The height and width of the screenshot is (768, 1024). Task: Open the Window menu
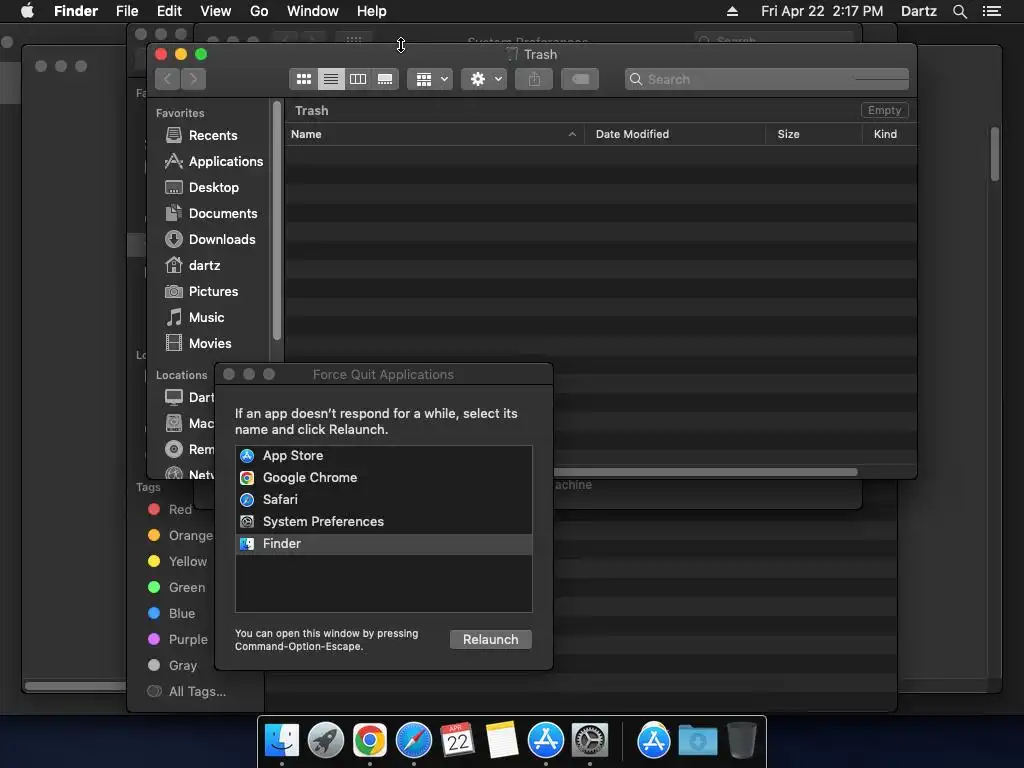tap(313, 11)
